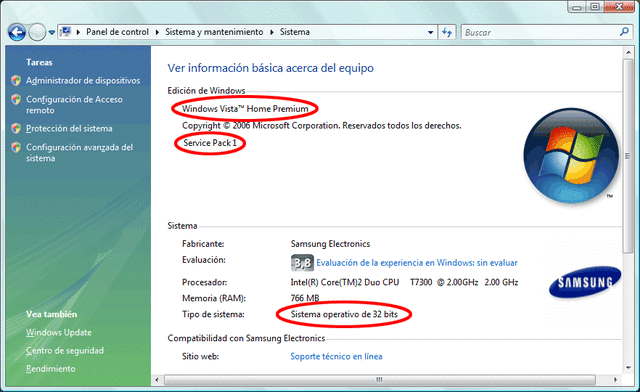The width and height of the screenshot is (640, 392).
Task: Click shield icon beside Configuración avanzada del sistema
Action: tap(16, 147)
